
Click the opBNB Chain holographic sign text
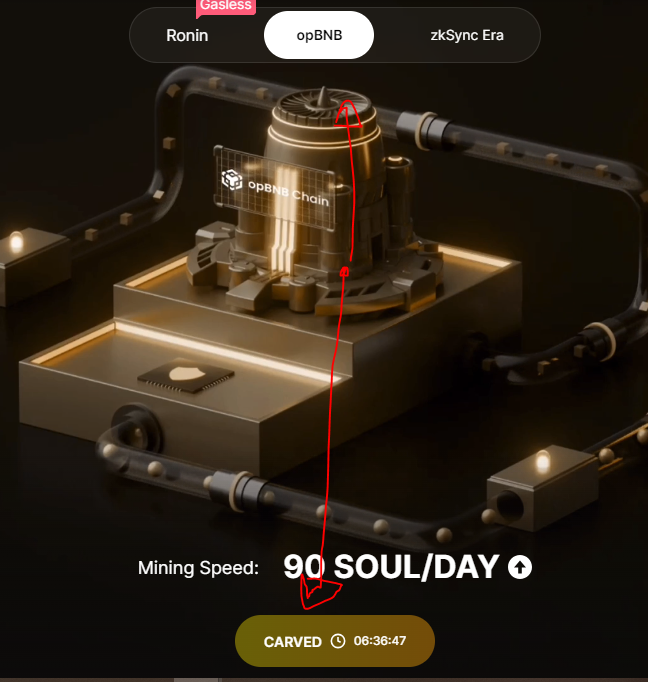pos(288,193)
